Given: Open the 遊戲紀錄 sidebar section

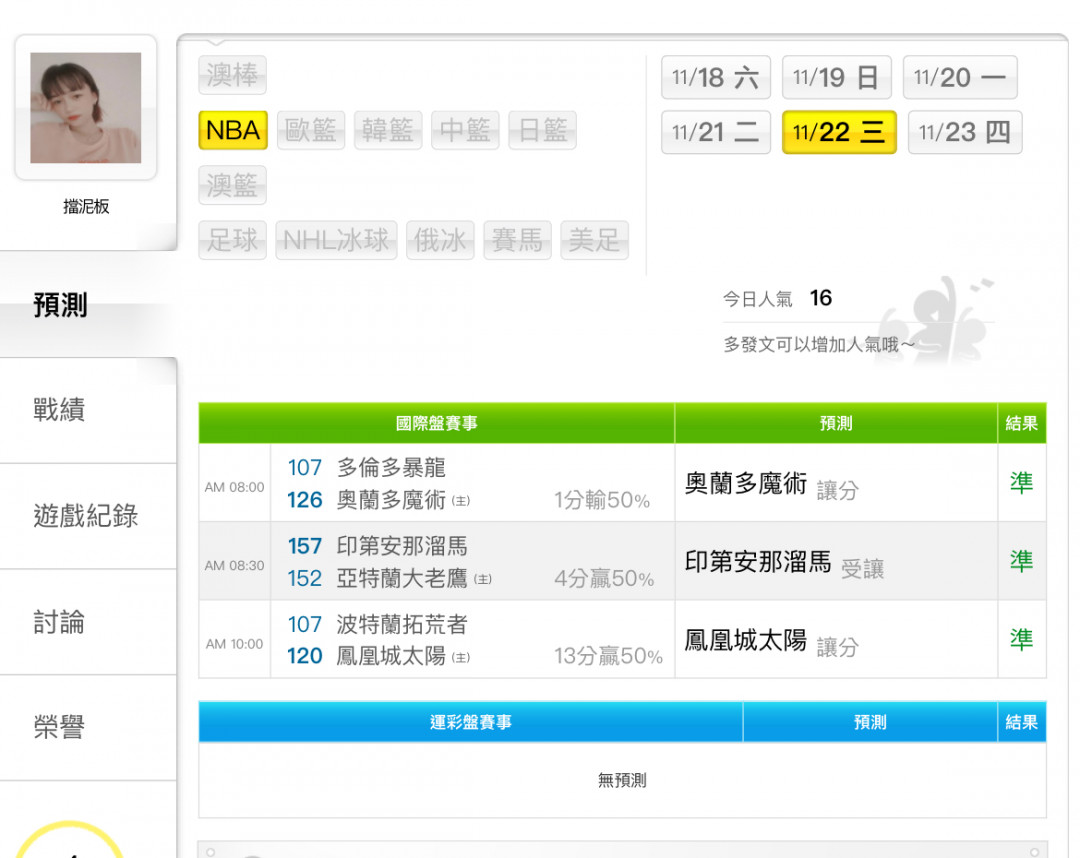Looking at the screenshot, I should click(88, 516).
